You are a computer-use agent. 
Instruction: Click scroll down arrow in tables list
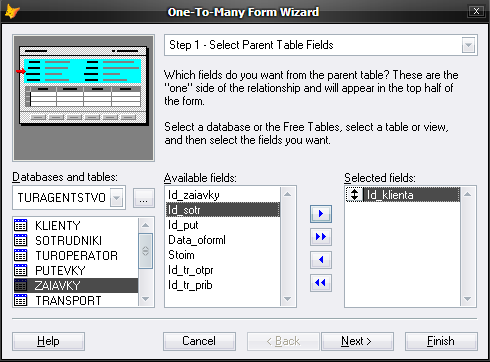pos(145,299)
